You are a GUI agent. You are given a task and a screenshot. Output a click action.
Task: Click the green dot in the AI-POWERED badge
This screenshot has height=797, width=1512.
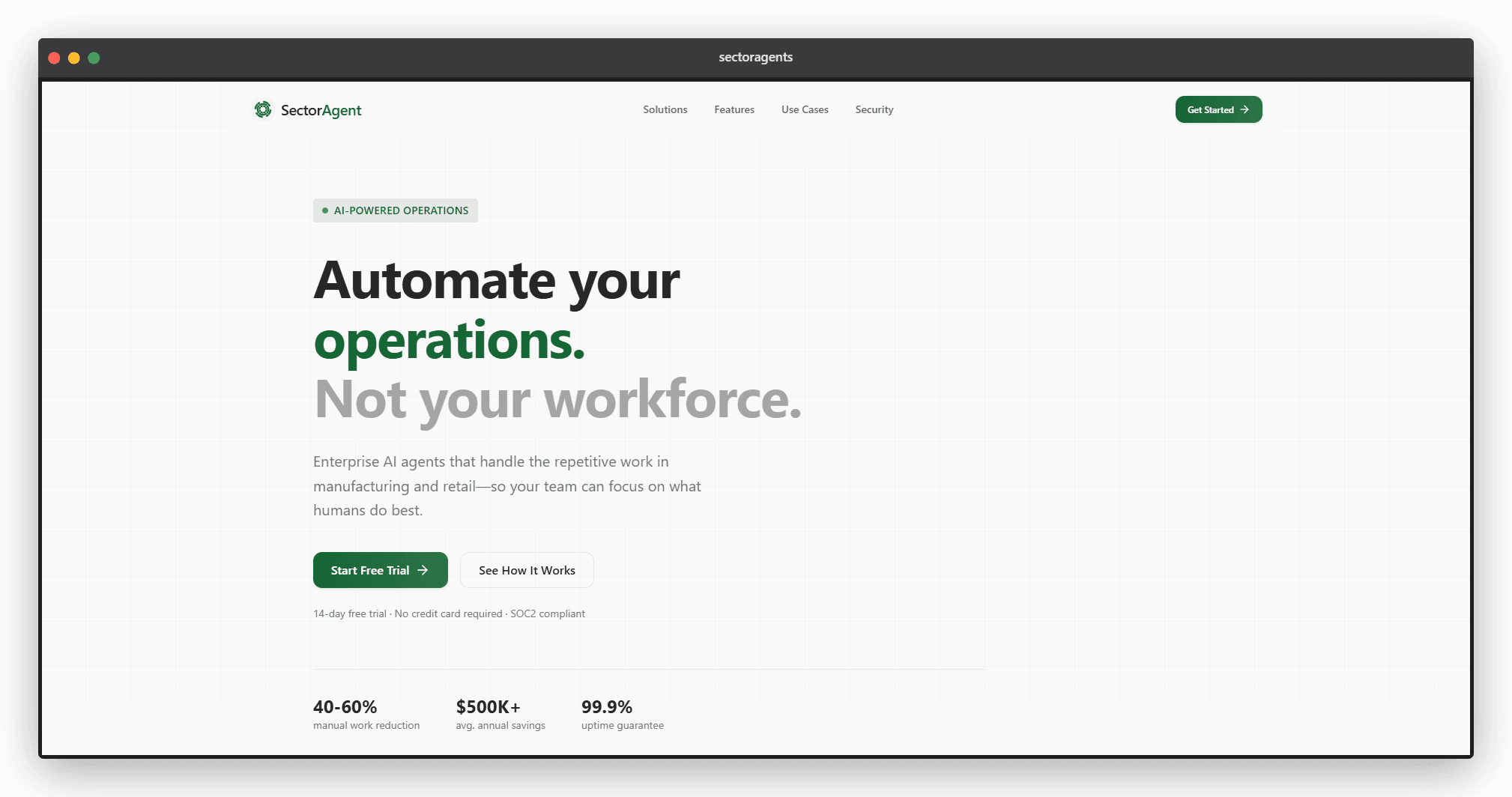pos(325,210)
